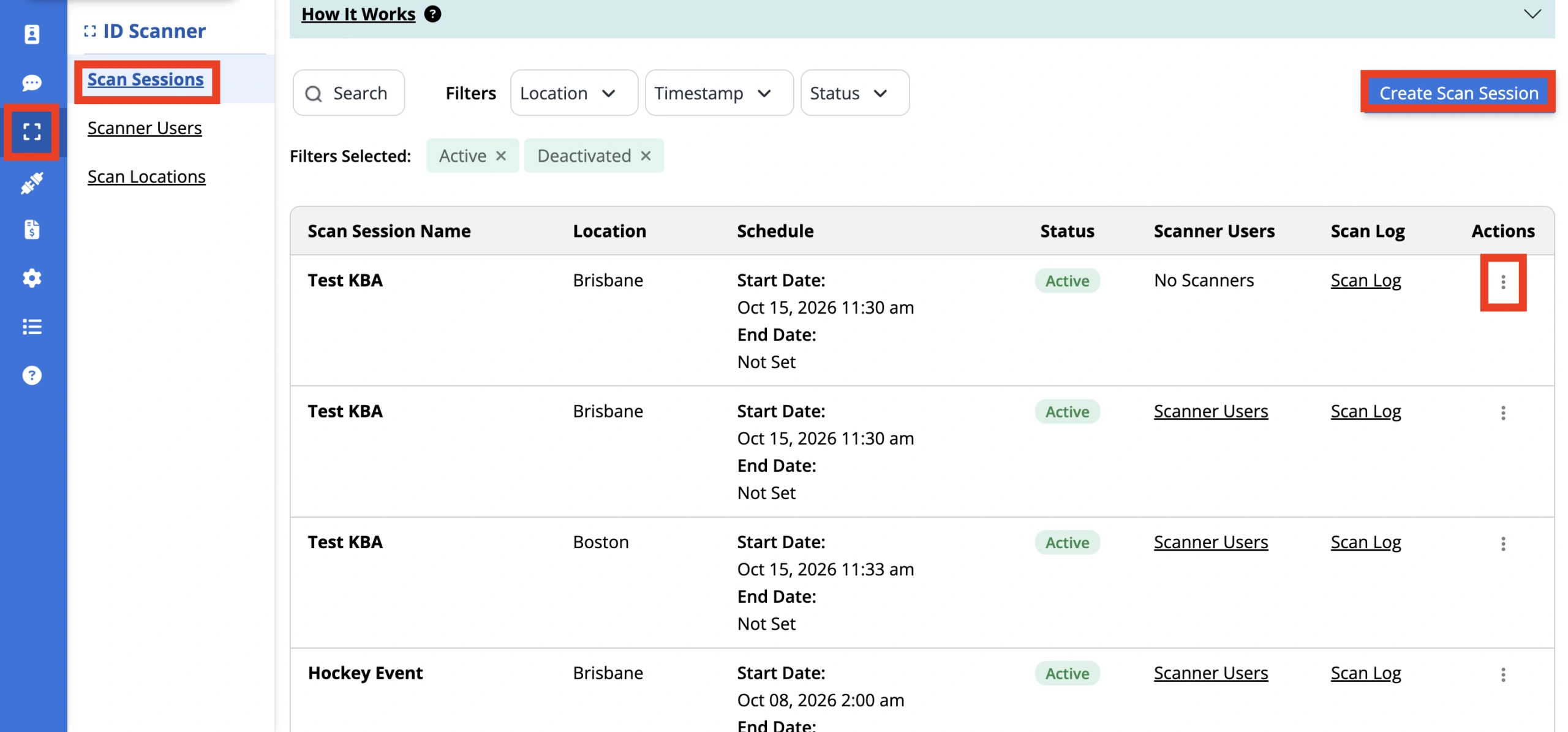Image resolution: width=1568 pixels, height=732 pixels.
Task: Open the How It Works link
Action: click(358, 13)
